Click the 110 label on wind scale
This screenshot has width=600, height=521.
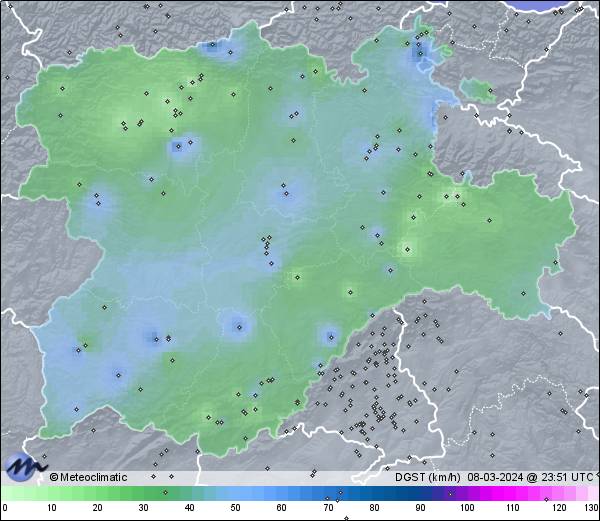coord(513,508)
